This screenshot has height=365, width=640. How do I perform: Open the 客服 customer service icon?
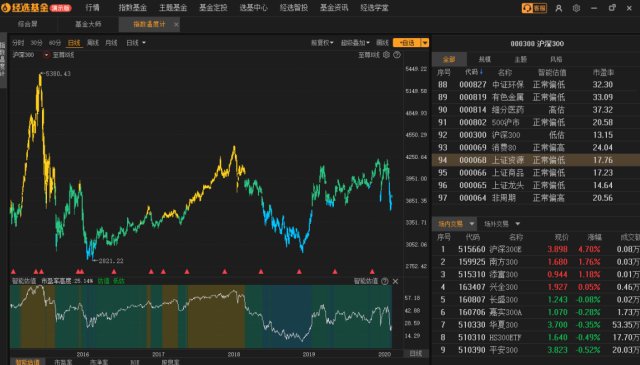point(534,8)
